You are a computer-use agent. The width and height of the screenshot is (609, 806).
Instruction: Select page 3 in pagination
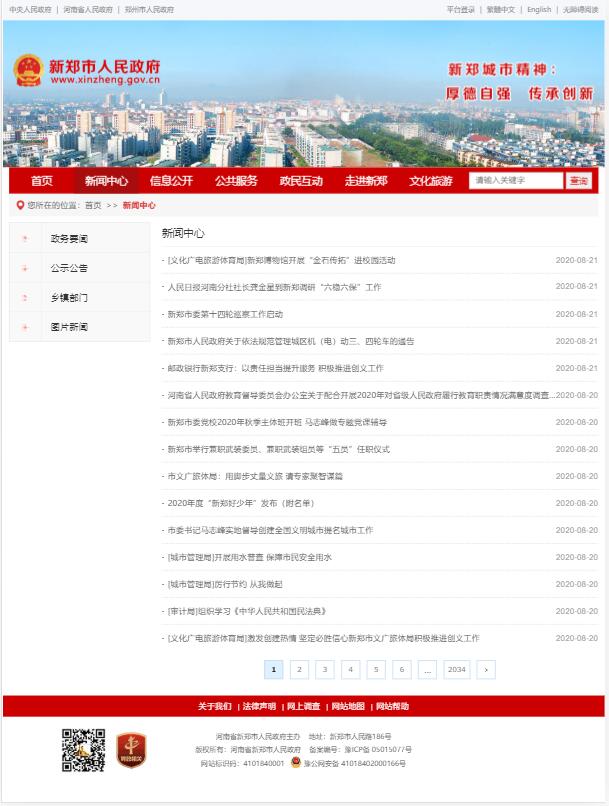325,670
